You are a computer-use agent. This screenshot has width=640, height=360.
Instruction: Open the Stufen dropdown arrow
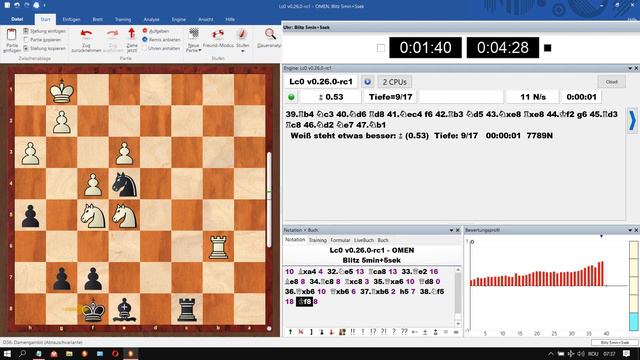click(242, 51)
